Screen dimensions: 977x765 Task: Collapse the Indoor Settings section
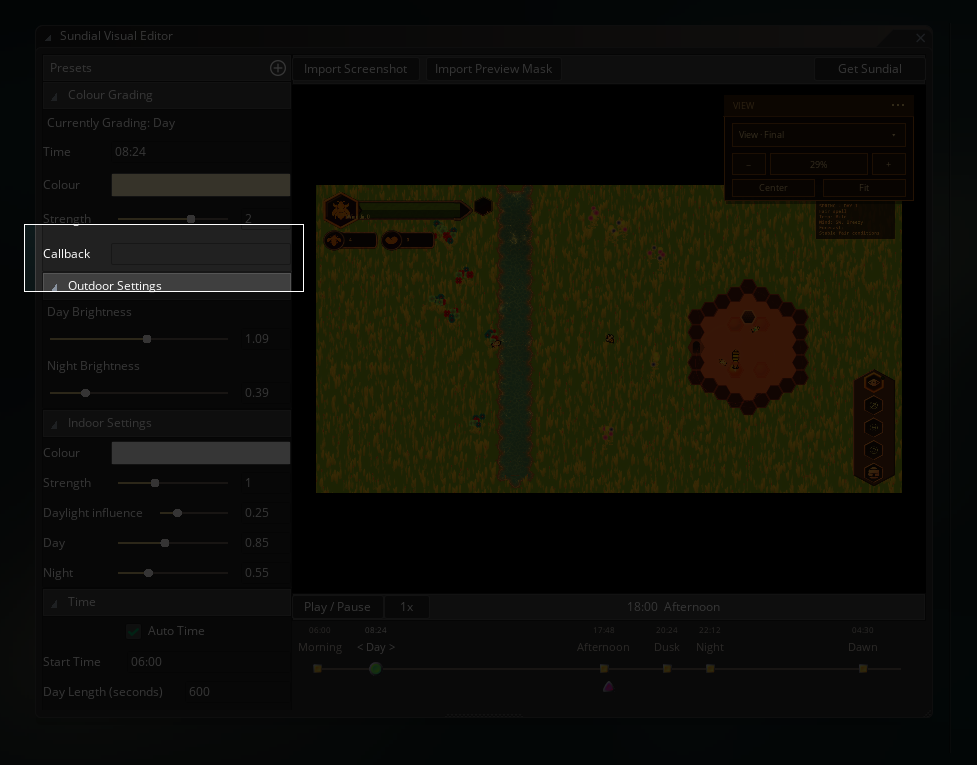(x=54, y=424)
